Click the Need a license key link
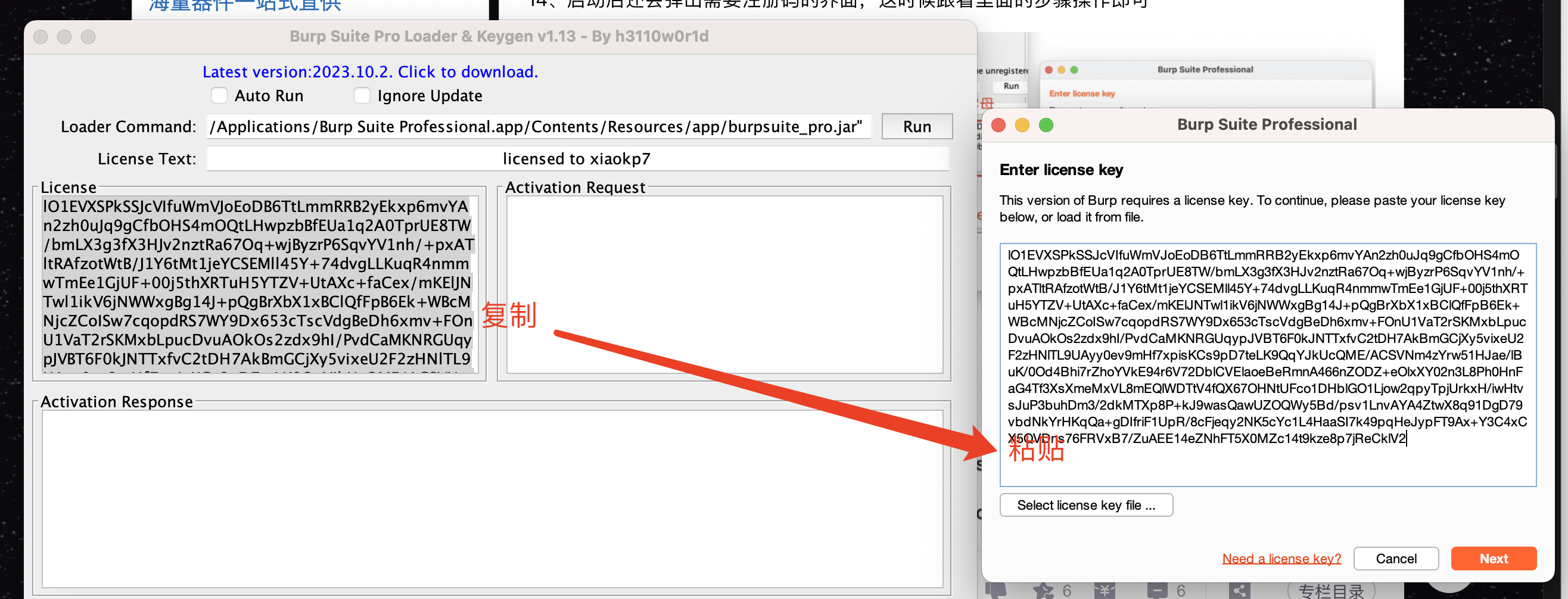Viewport: 1568px width, 599px height. tap(1281, 559)
